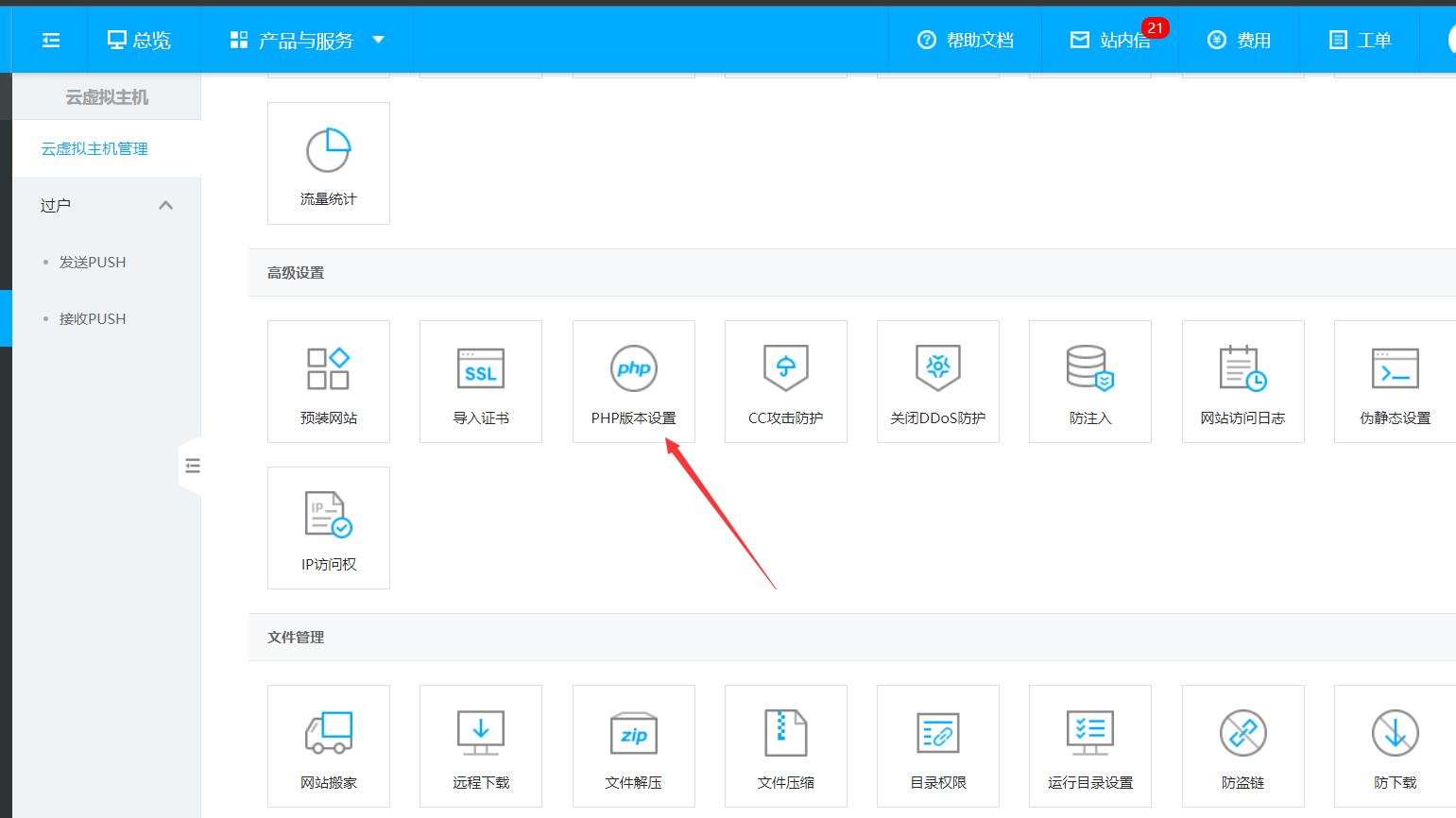Select 云虚拟主机管理 sidebar item
The width and height of the screenshot is (1456, 818).
coord(94,148)
